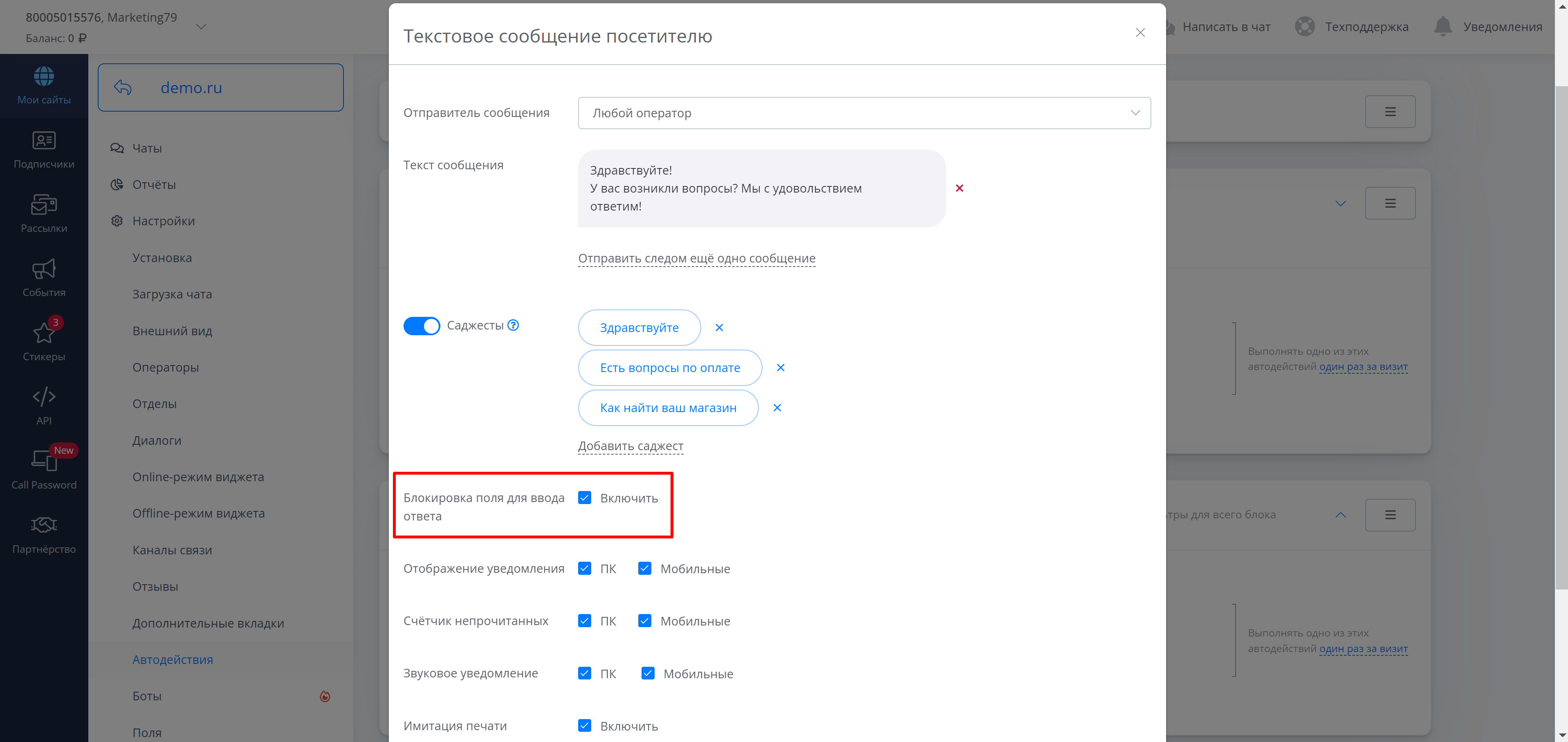
Task: Click 'Добавить саджест' link
Action: (x=630, y=446)
